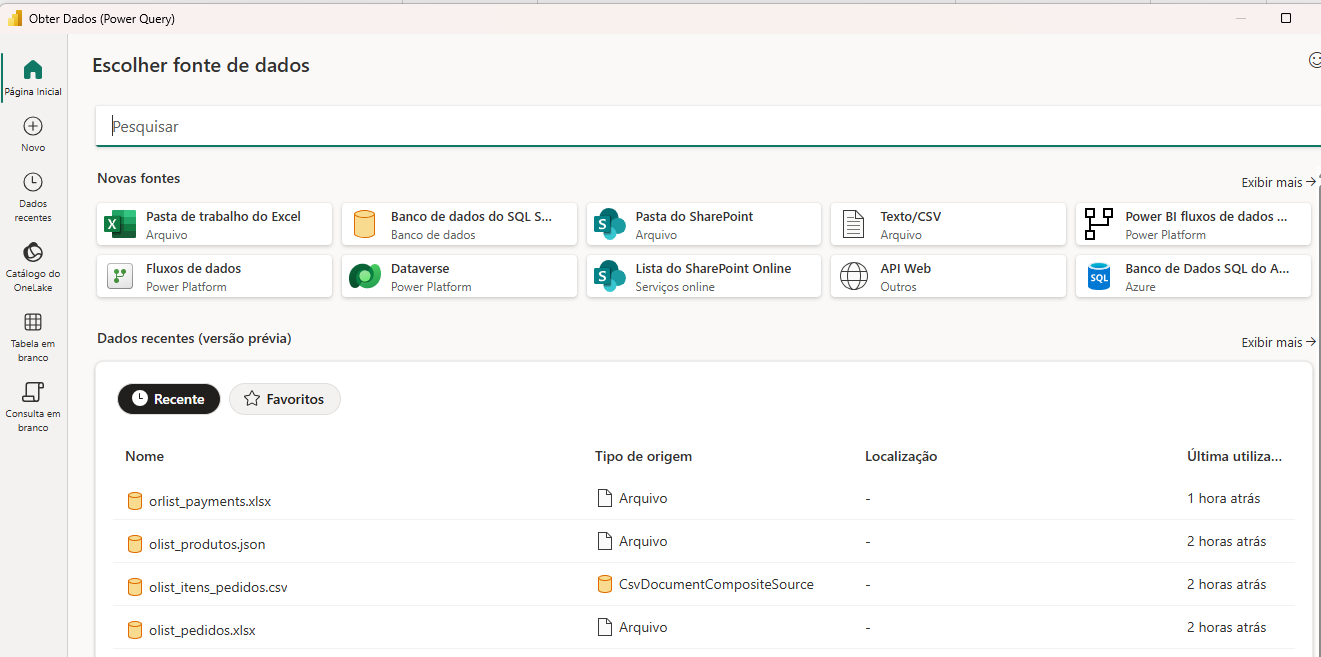Choose Pasta de trabalho do Excel source
The width and height of the screenshot is (1321, 657).
215,225
